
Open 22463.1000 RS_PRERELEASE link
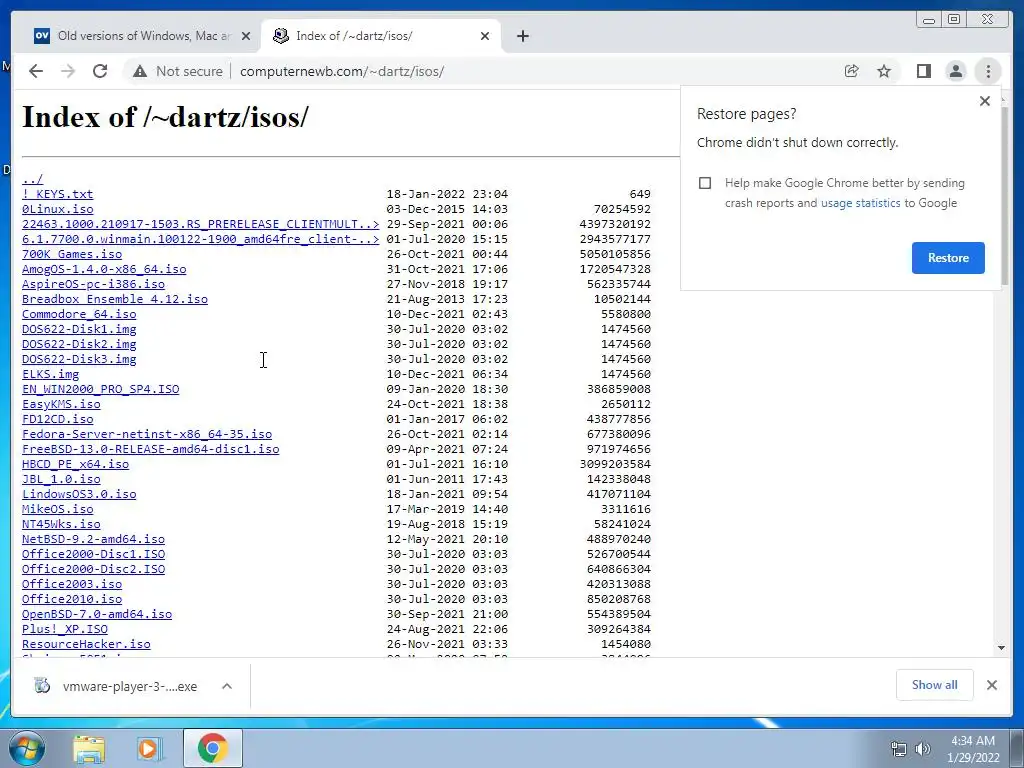[200, 224]
